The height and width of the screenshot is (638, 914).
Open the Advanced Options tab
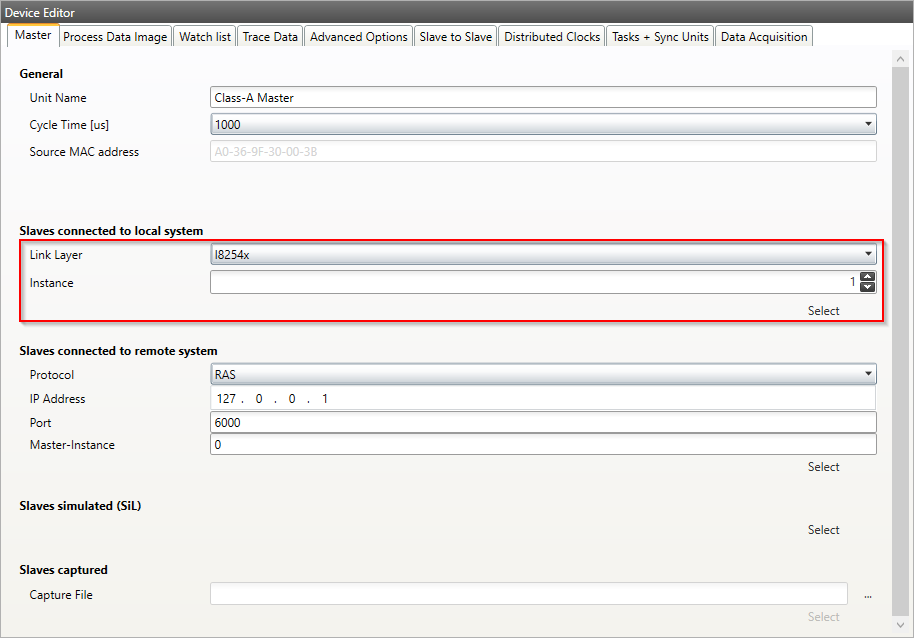(358, 37)
